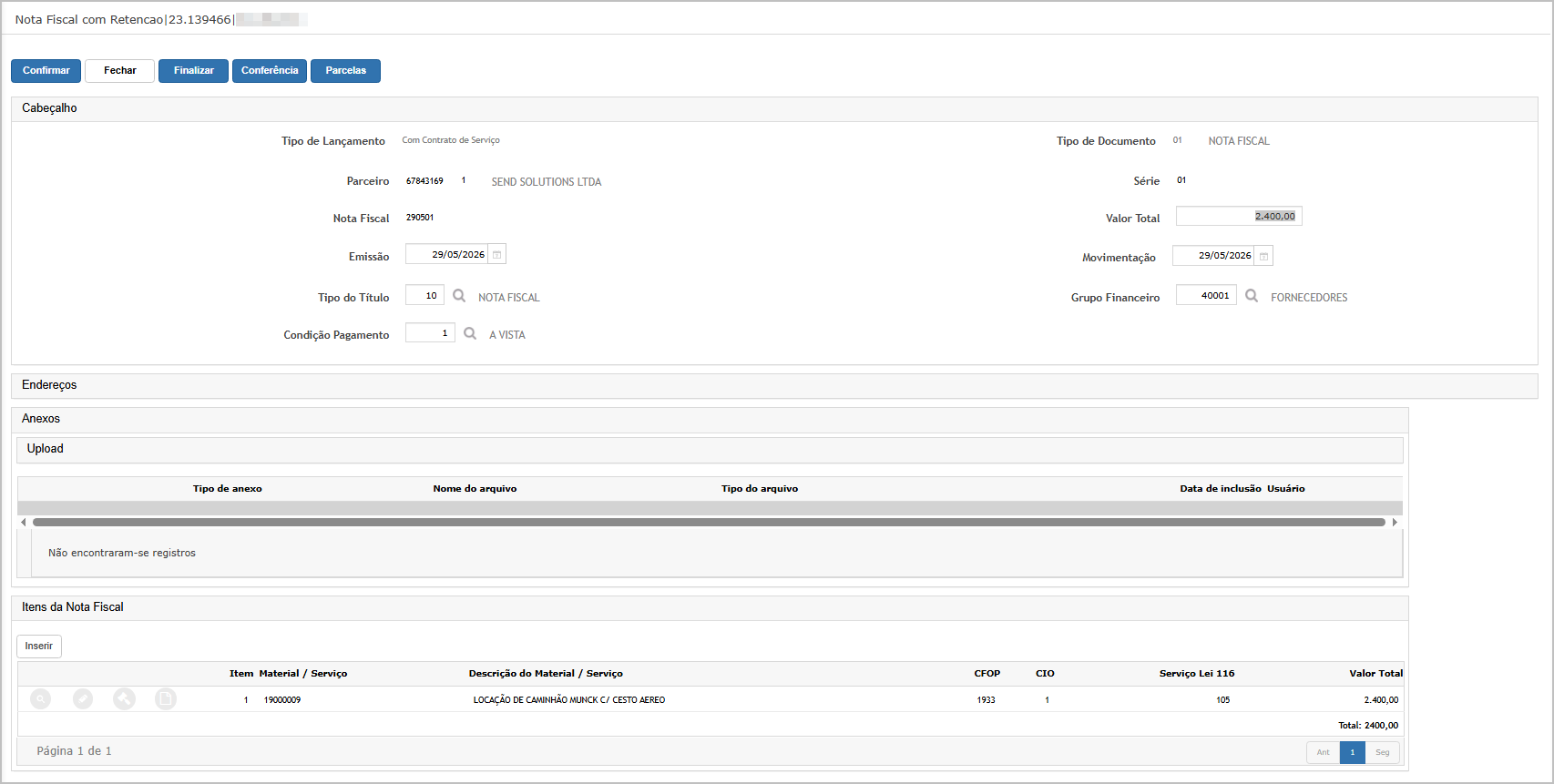Expand the Upload panel

pos(711,450)
